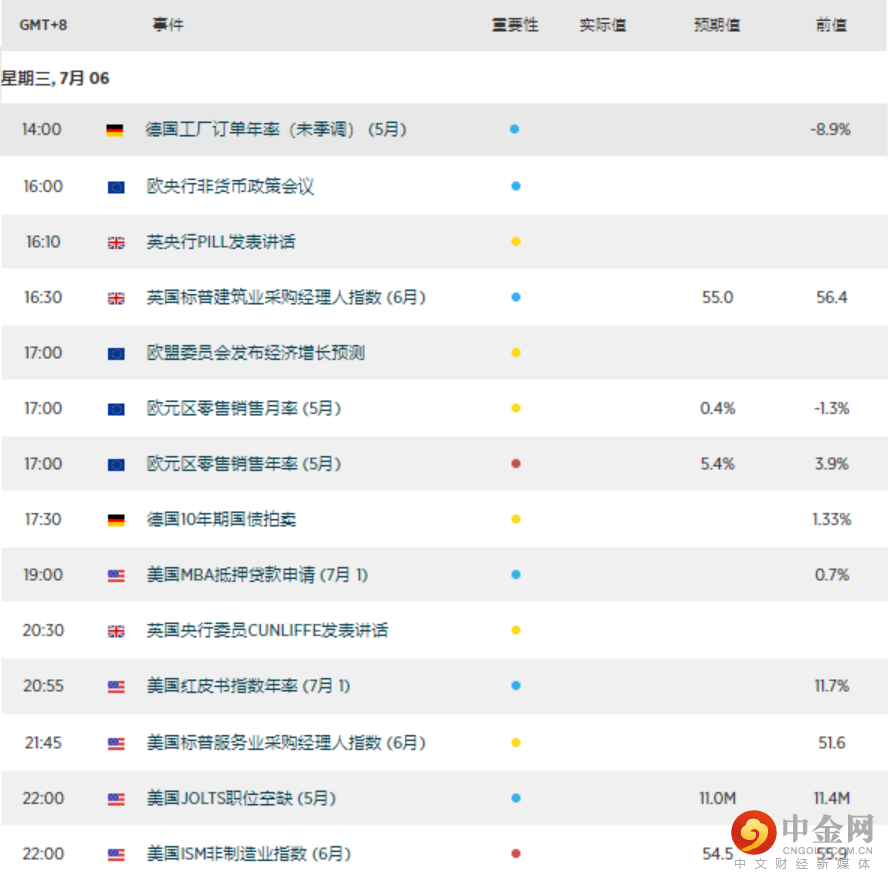The image size is (888, 882).
Task: Open the event 美国MBA抵押贷款申请 (7月 1)
Action: (257, 575)
